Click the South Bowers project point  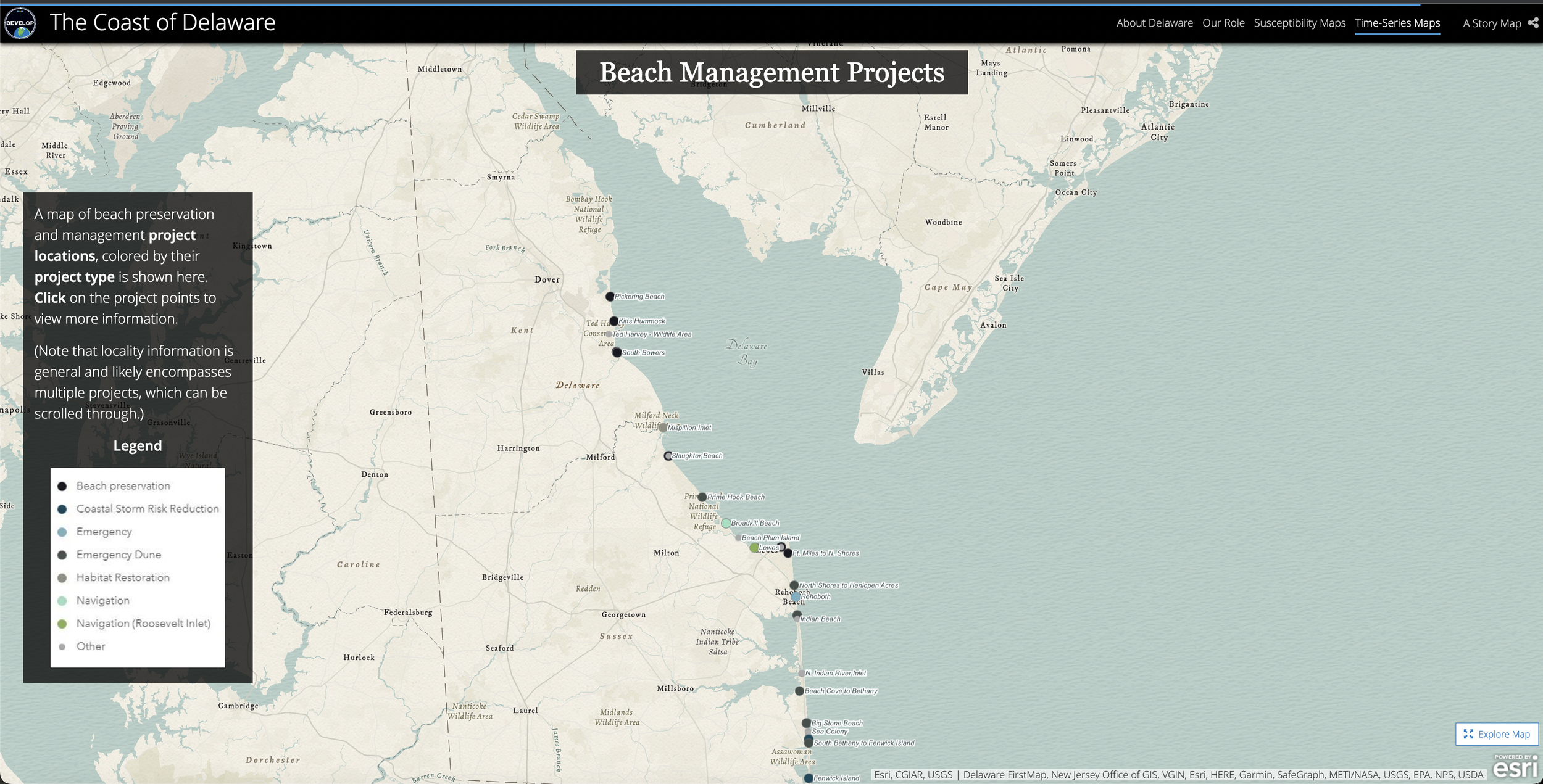tap(617, 352)
